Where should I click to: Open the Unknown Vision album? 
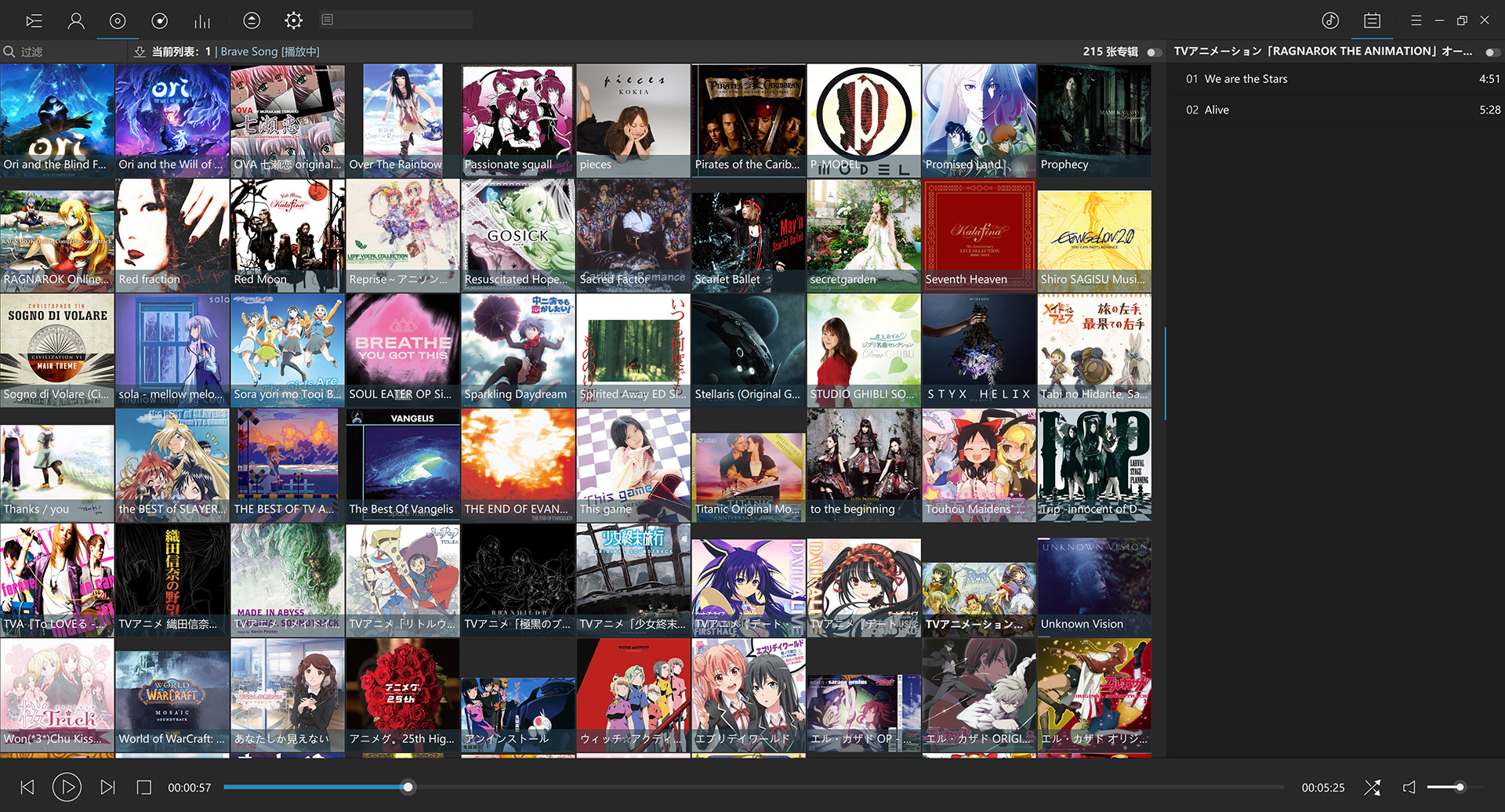pyautogui.click(x=1094, y=580)
